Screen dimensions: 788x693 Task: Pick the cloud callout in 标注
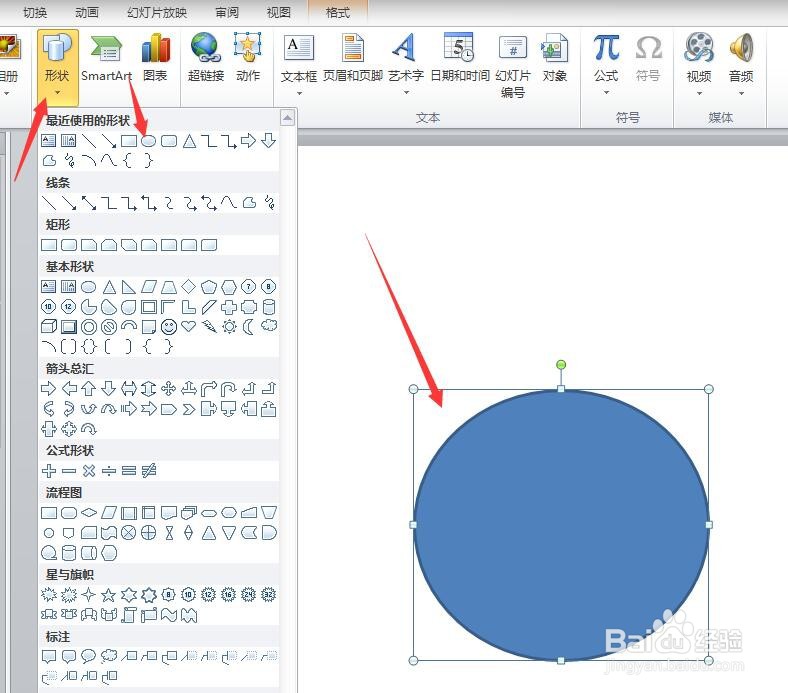click(x=109, y=656)
